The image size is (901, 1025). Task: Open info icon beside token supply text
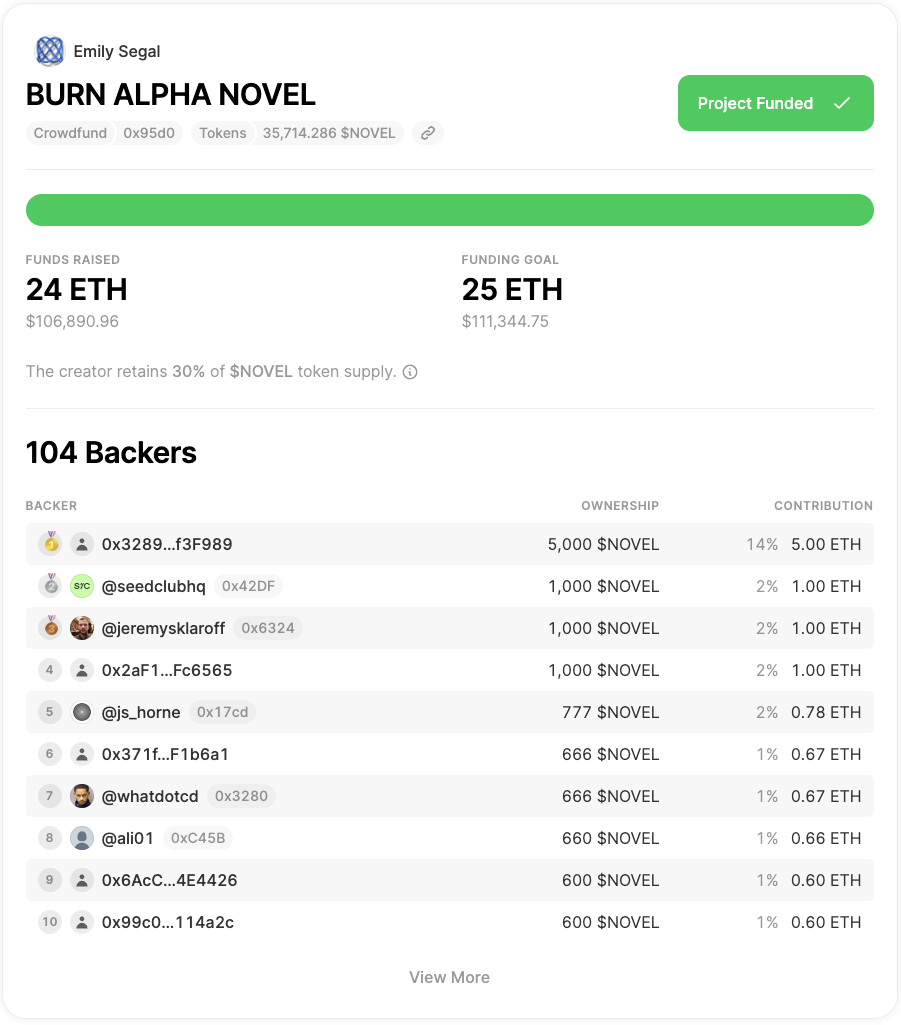[410, 372]
